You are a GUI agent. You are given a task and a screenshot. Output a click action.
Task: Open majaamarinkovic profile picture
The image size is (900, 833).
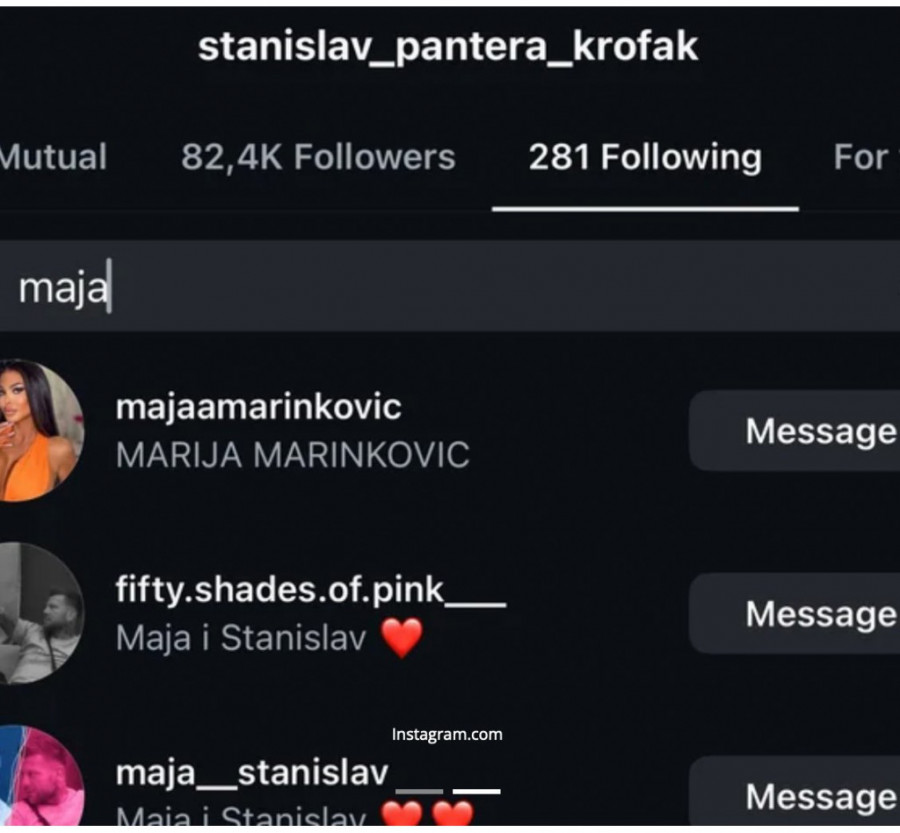point(40,430)
